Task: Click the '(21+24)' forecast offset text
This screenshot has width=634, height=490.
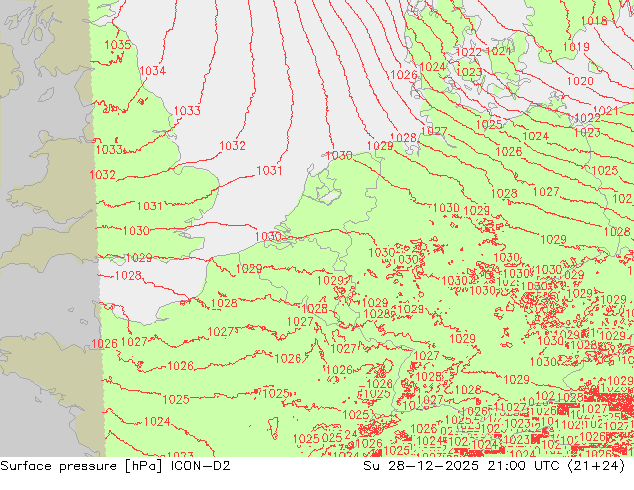Action: tap(596, 466)
